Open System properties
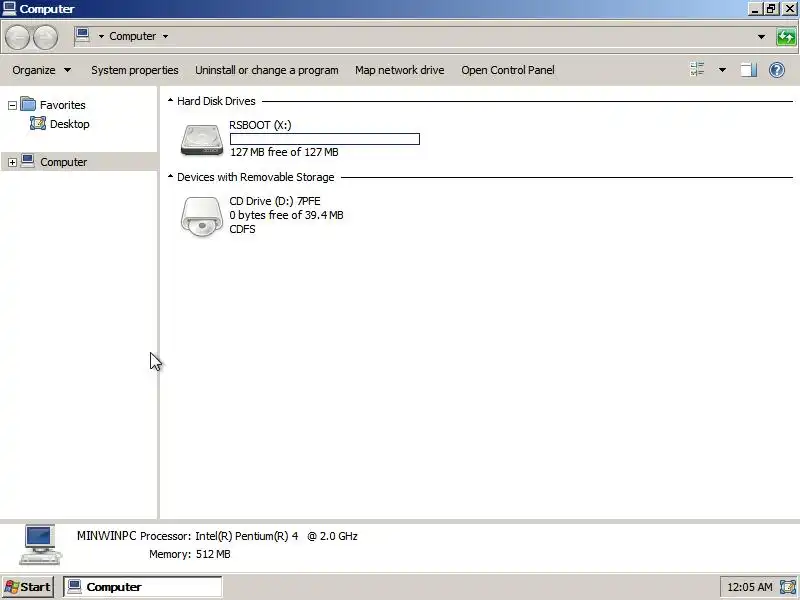 click(135, 70)
